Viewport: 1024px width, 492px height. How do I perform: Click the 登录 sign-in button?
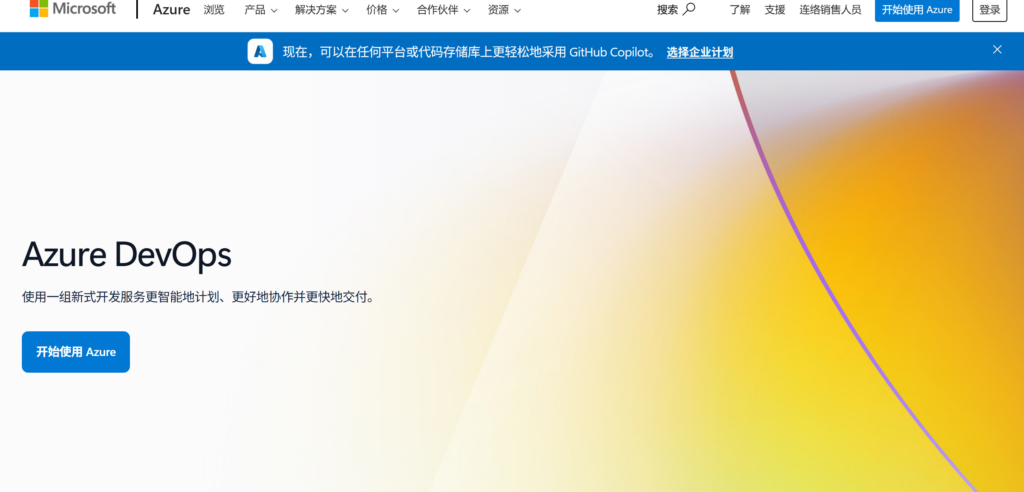click(989, 10)
